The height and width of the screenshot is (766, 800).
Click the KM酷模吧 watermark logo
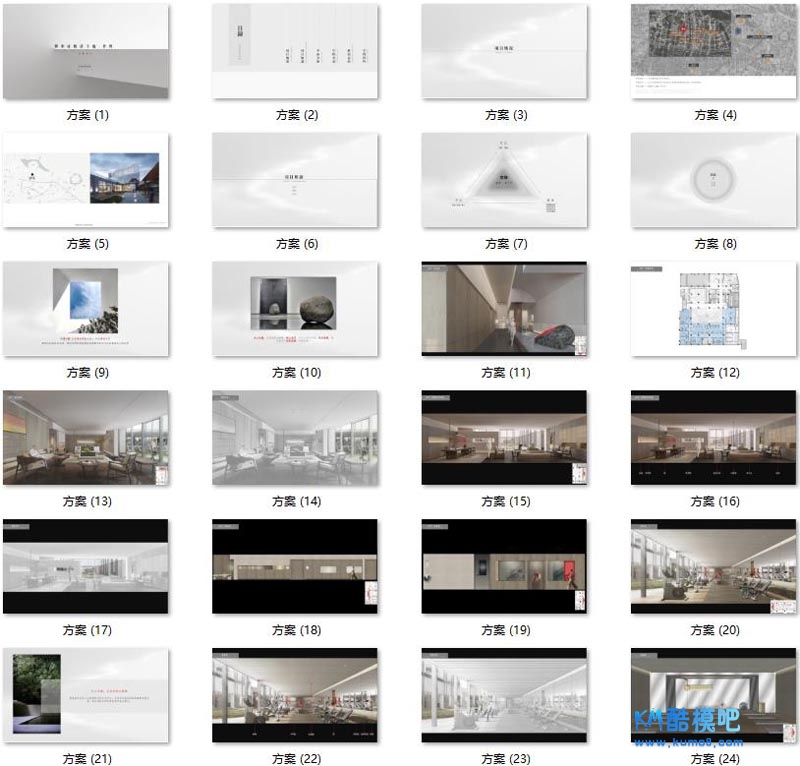click(x=688, y=724)
